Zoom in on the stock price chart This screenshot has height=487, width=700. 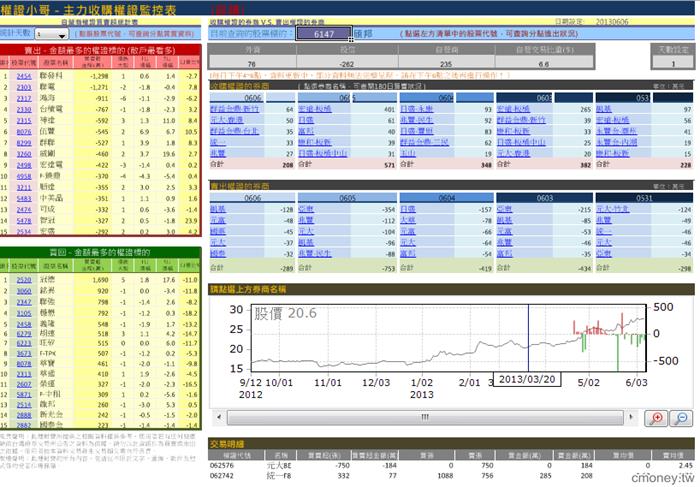[656, 418]
